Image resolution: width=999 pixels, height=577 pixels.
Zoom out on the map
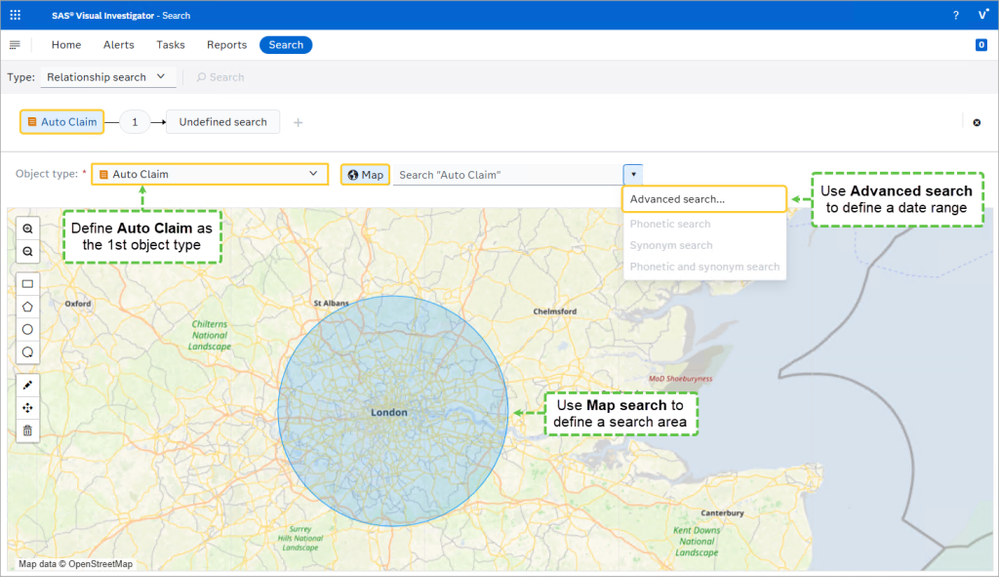pyautogui.click(x=28, y=252)
